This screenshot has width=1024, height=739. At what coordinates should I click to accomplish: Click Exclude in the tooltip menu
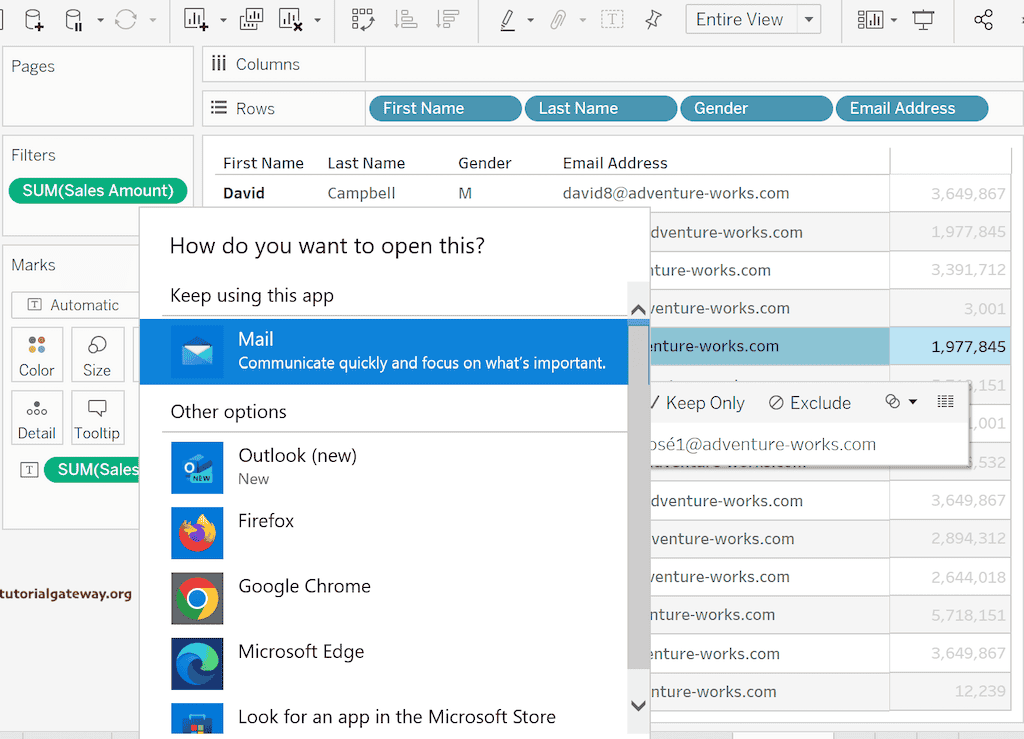820,403
